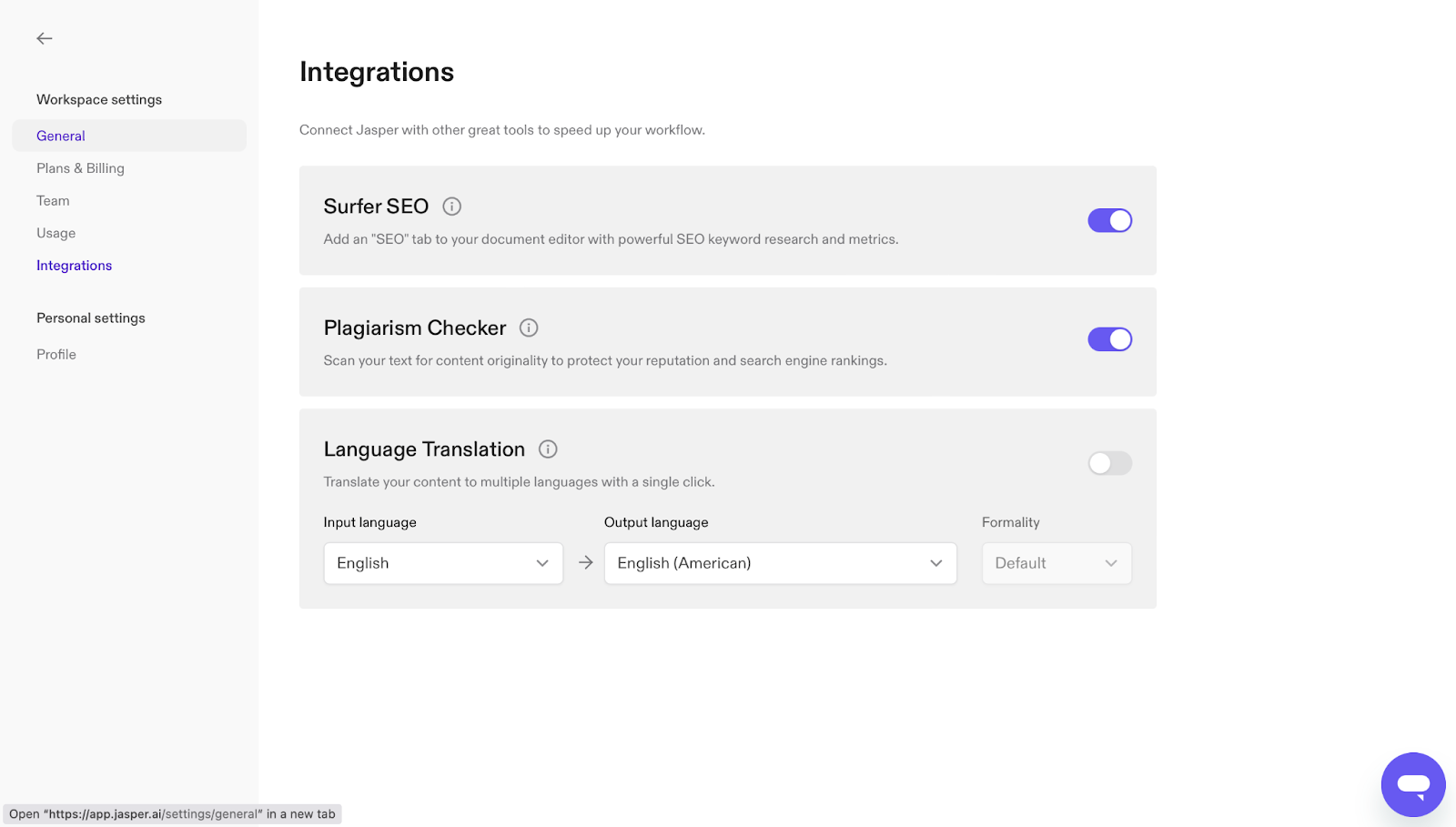The width and height of the screenshot is (1456, 827).
Task: Enable the Language Translation toggle
Action: (x=1110, y=463)
